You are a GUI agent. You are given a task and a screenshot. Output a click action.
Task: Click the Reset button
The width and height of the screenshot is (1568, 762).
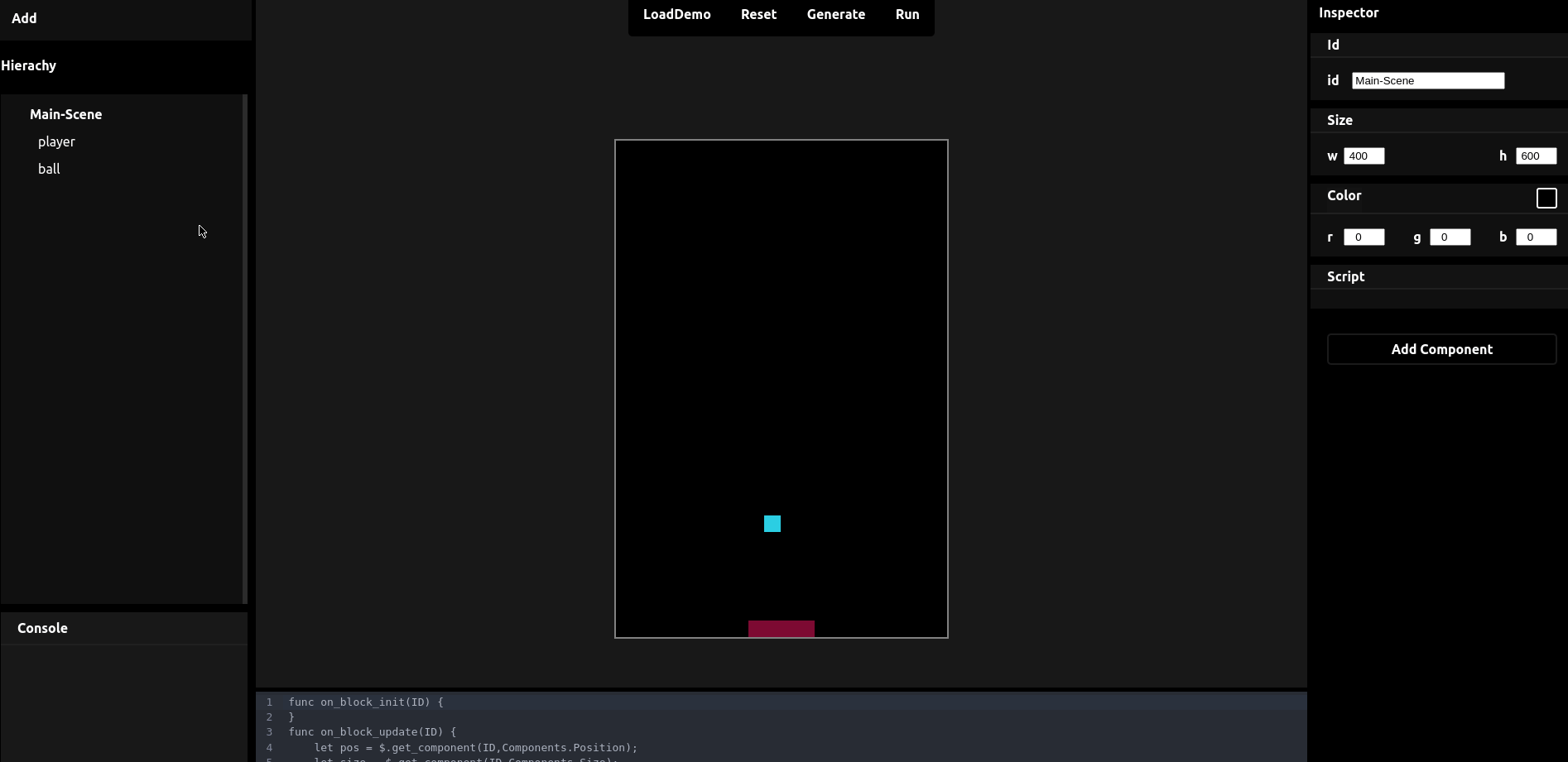pyautogui.click(x=758, y=15)
